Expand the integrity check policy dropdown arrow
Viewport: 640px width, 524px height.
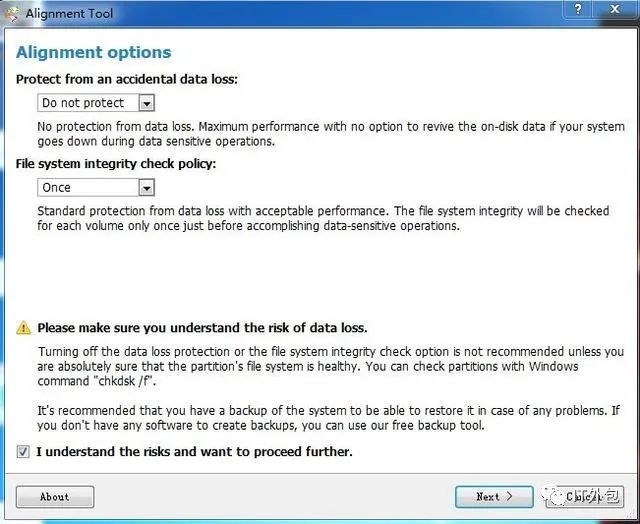(146, 187)
